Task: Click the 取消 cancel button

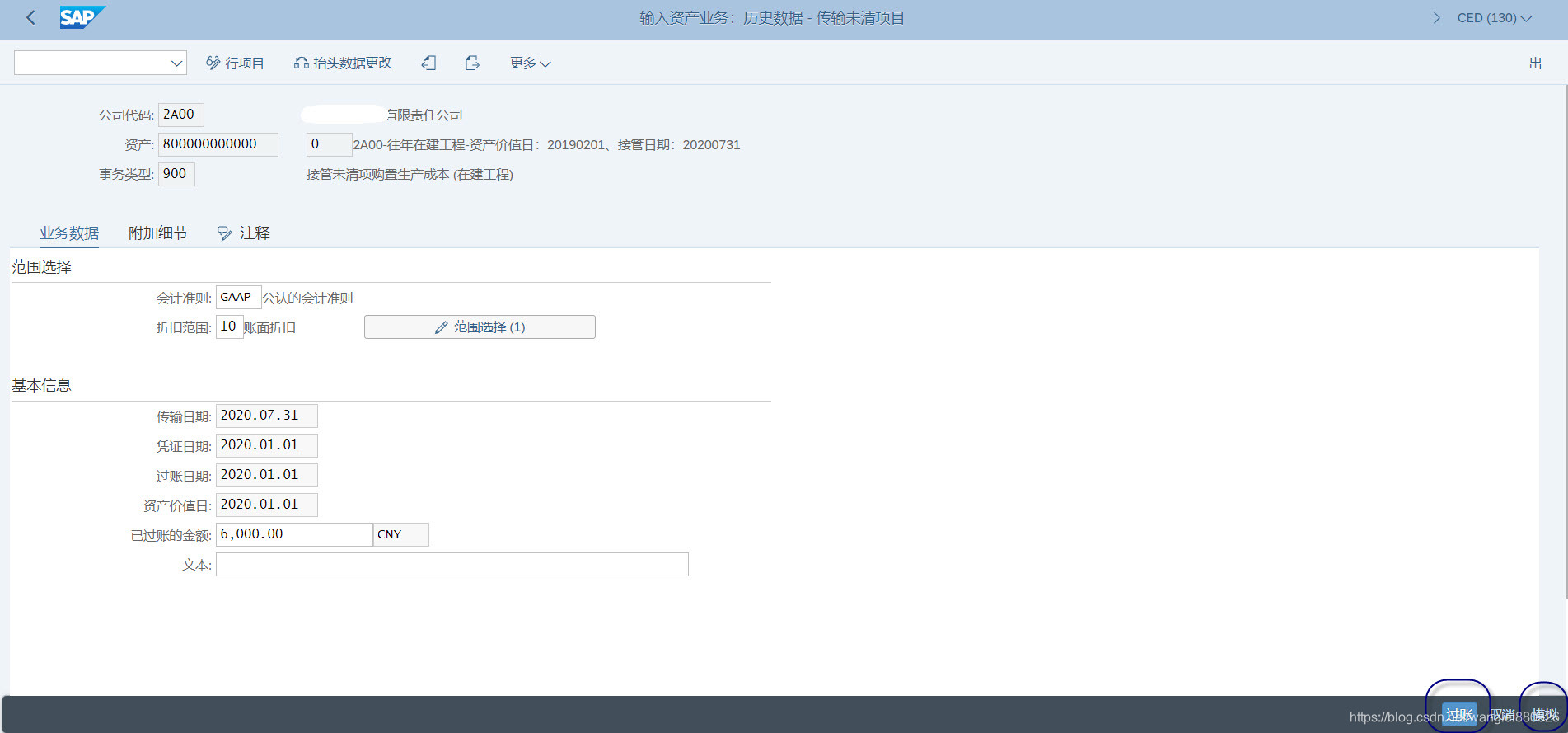Action: (x=1502, y=714)
